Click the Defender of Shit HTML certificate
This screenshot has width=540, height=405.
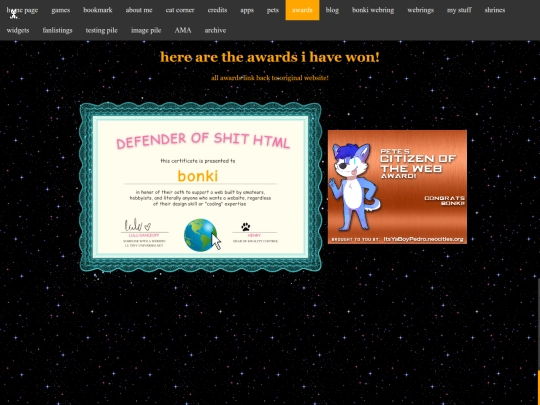tap(200, 187)
